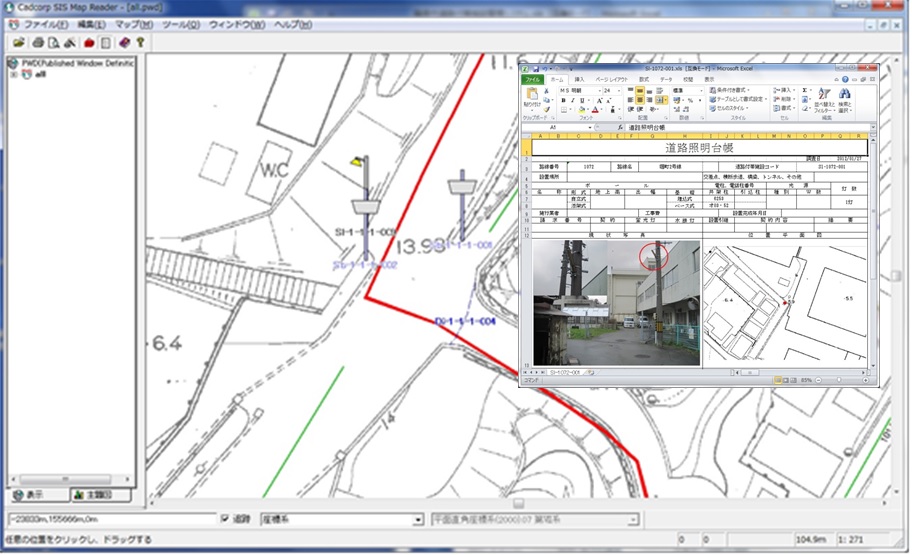912x555 pixels.
Task: Click the Paste icon in Excel ribbon
Action: click(532, 93)
